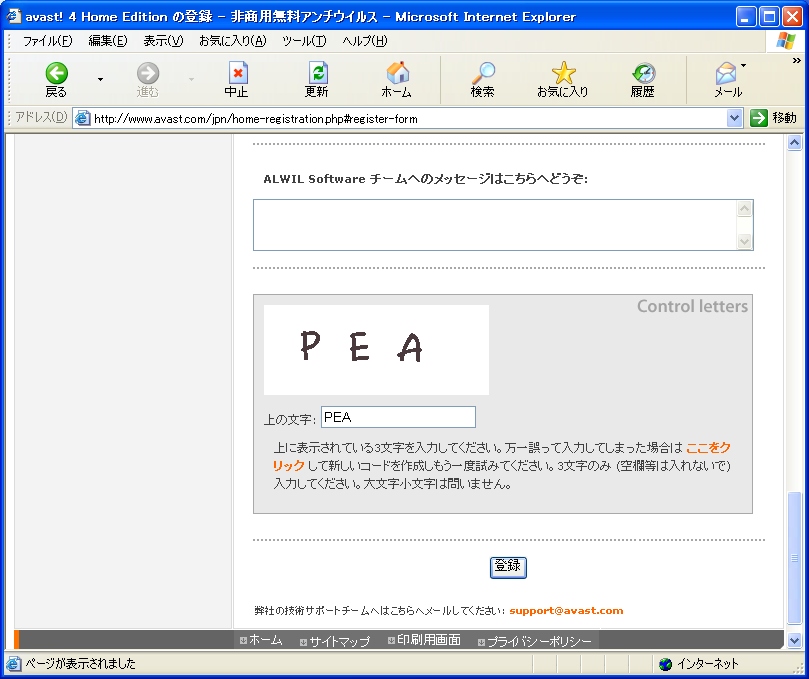
Task: Click the ここをクリック link to regenerate code
Action: point(708,448)
